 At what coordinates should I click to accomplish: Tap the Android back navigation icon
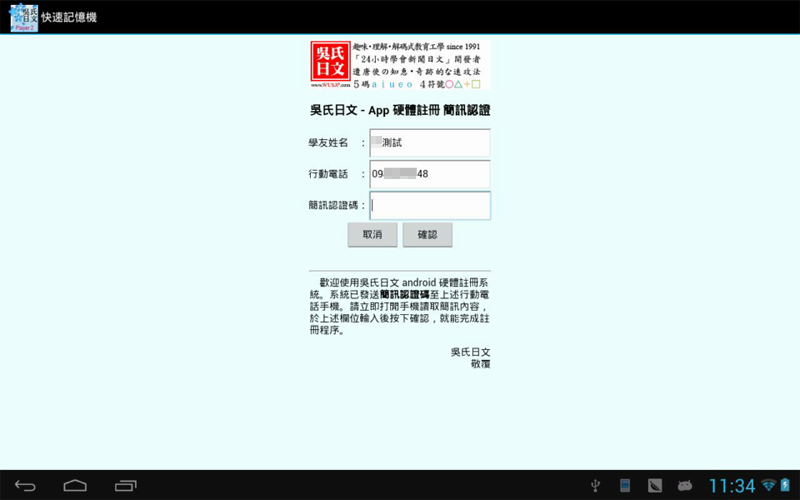(25, 486)
